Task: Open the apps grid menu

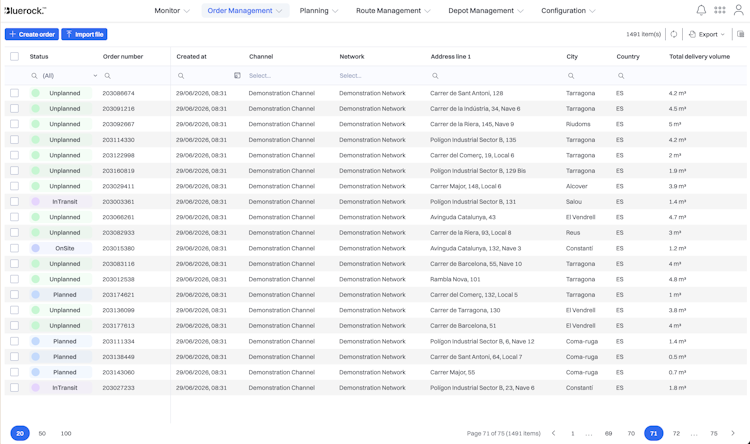Action: (719, 10)
